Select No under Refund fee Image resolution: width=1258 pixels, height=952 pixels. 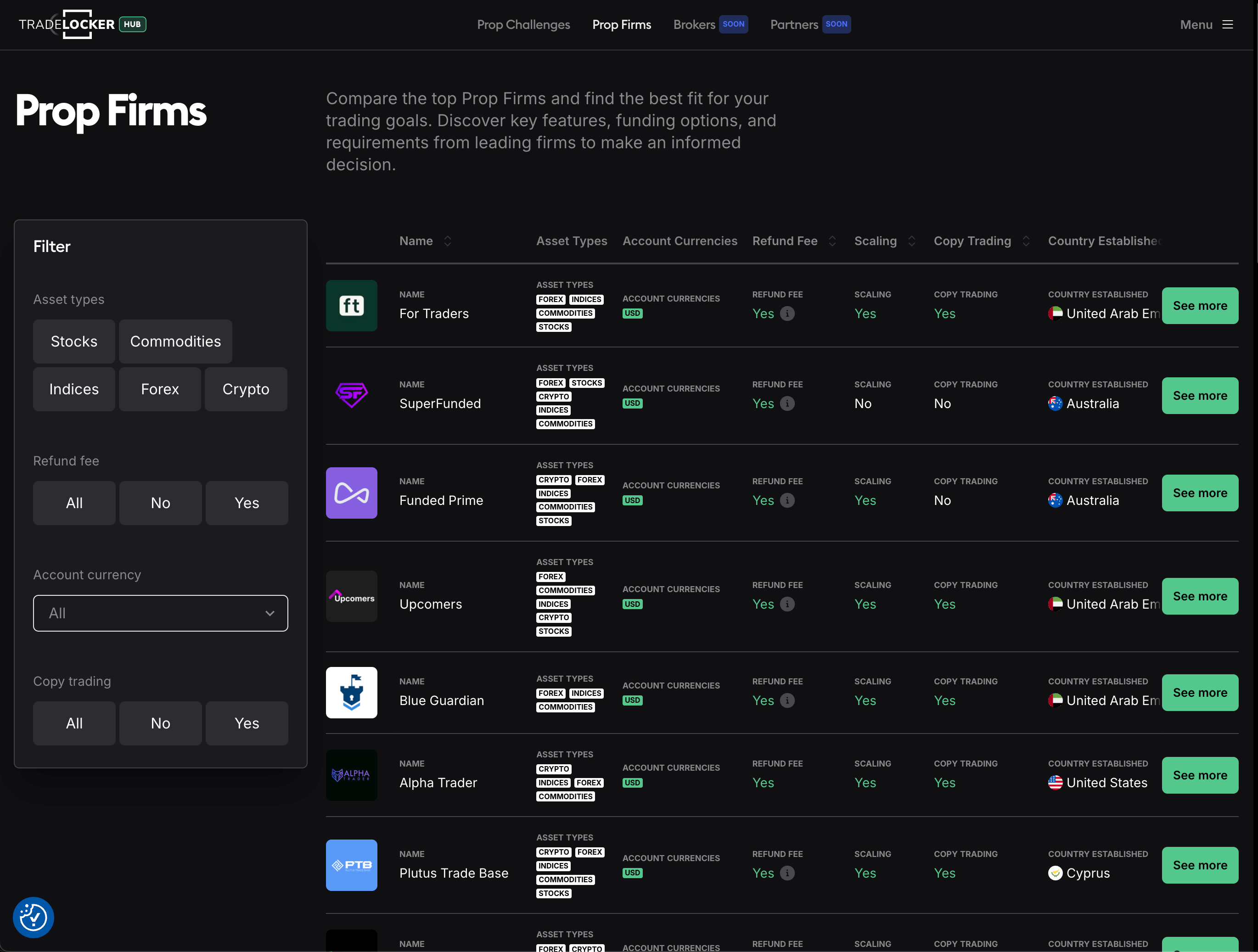click(160, 503)
